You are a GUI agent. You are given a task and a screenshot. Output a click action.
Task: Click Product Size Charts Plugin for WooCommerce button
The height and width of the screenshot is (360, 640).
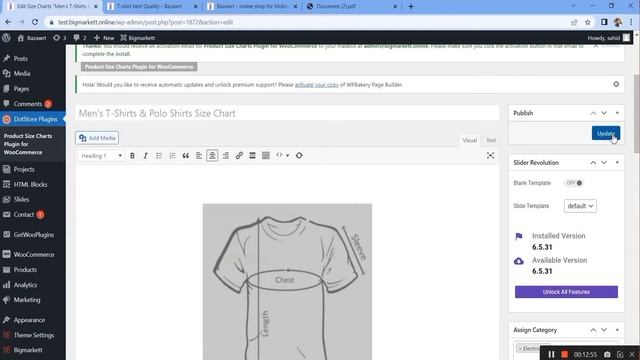click(x=139, y=67)
